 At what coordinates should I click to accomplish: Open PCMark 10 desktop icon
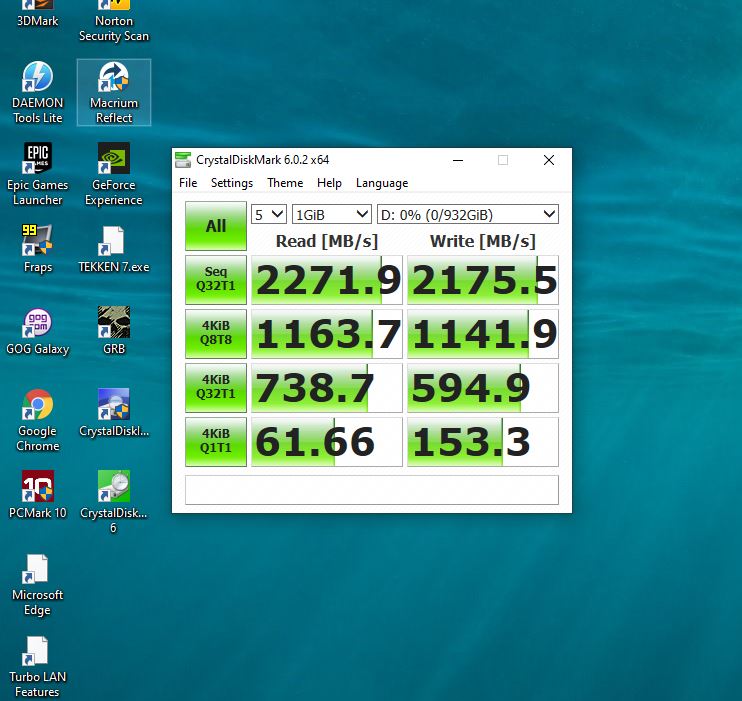(x=37, y=495)
